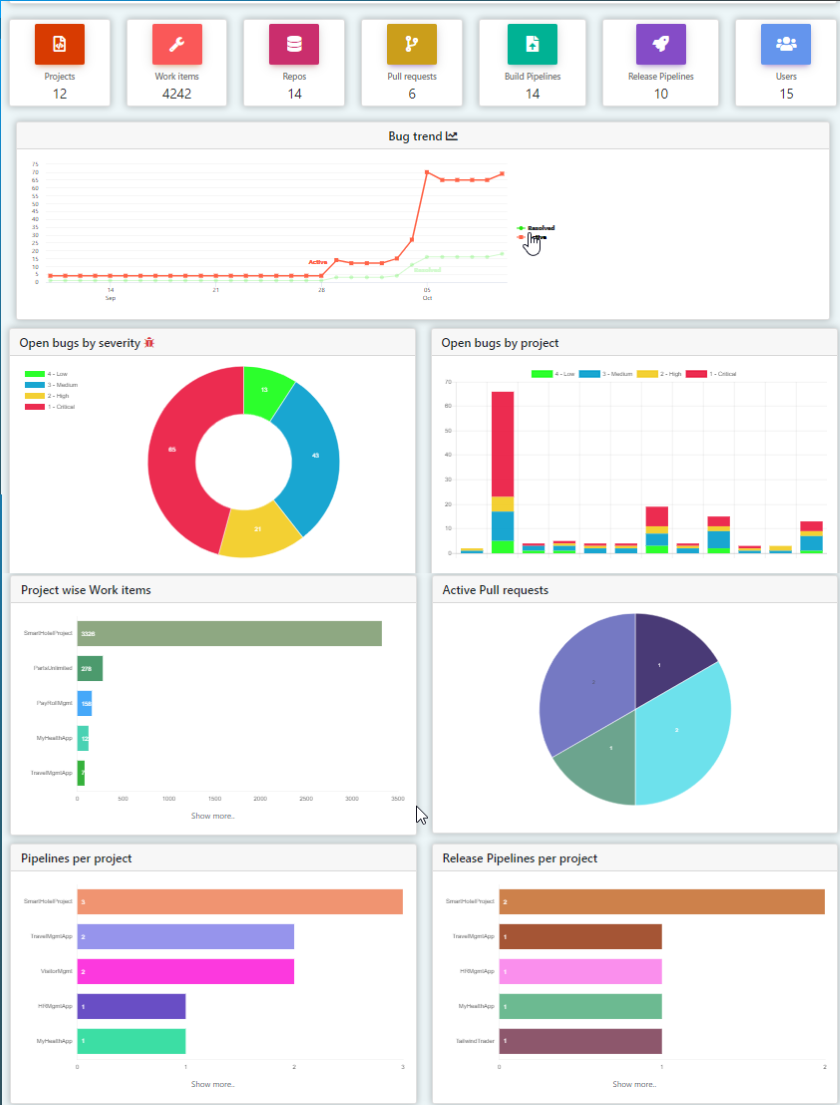
Task: Click the VisitorMgmt magenta bar in Pipelines per project
Action: (185, 971)
